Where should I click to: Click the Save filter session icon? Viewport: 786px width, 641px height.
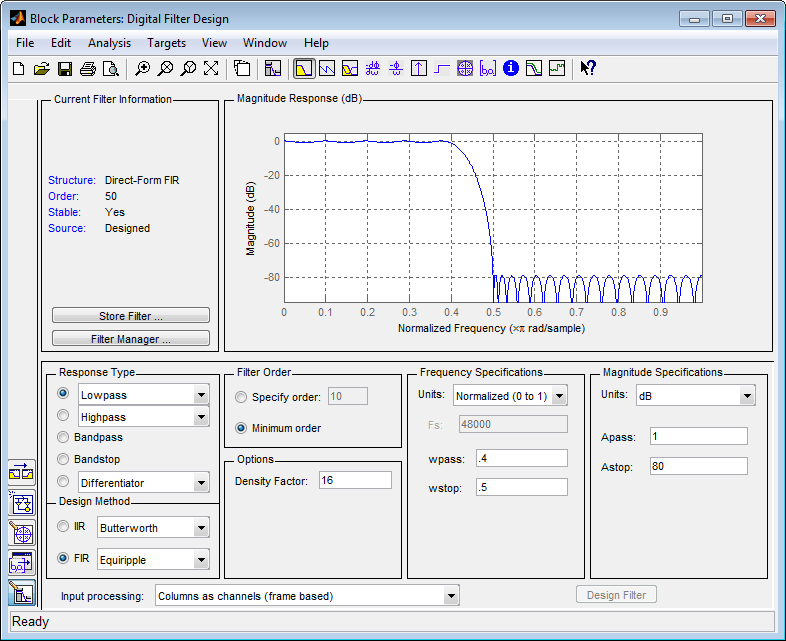[x=64, y=69]
